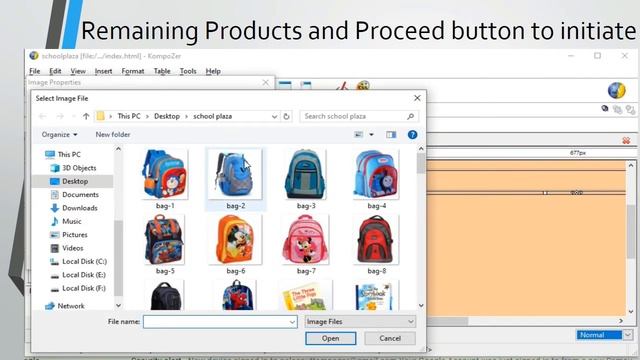Viewport: 640px width, 360px height.
Task: Click the search magnifier icon
Action: 410,116
